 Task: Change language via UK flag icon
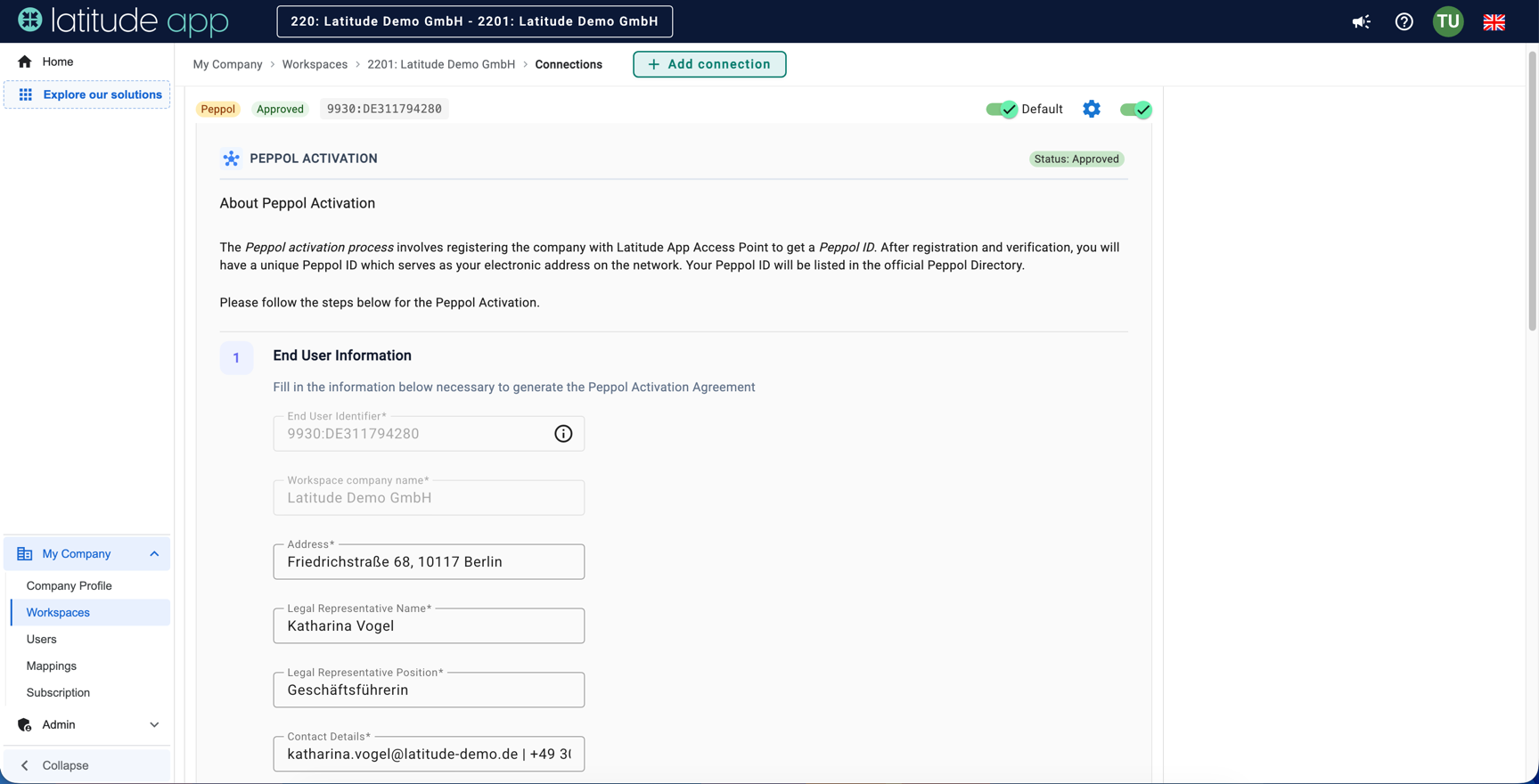[x=1494, y=21]
